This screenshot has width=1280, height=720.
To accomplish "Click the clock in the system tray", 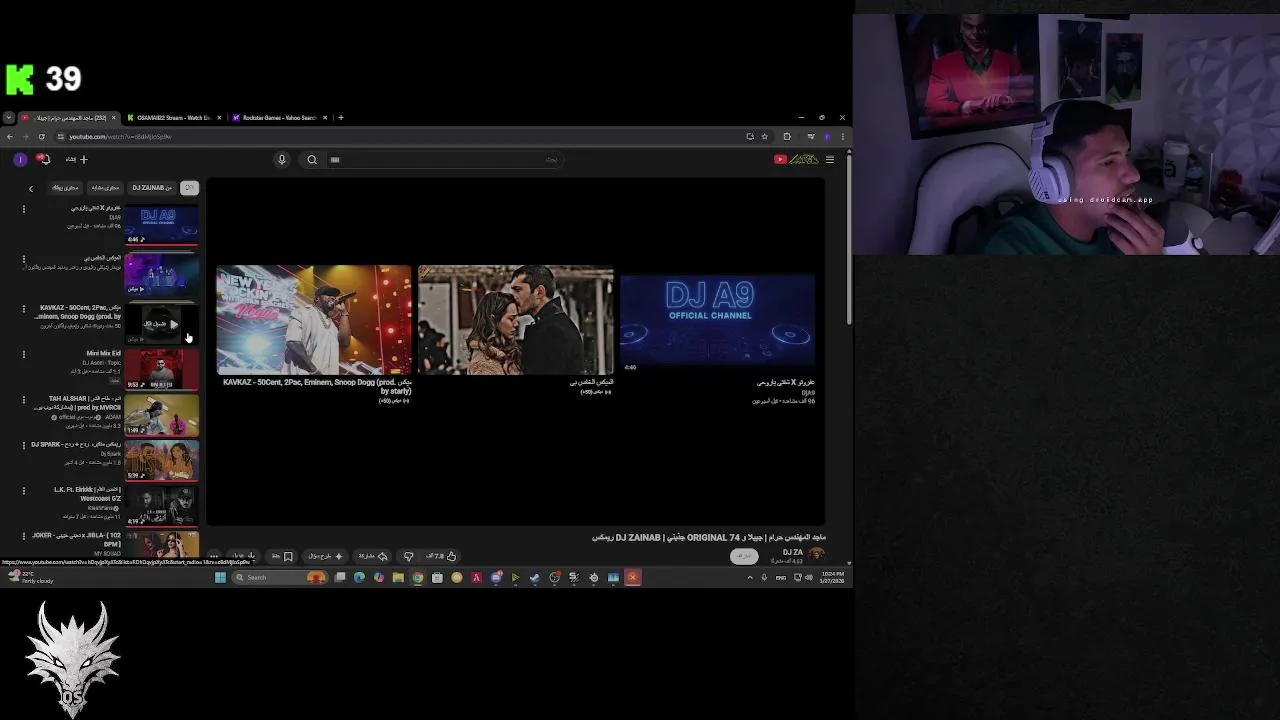I will click(831, 577).
